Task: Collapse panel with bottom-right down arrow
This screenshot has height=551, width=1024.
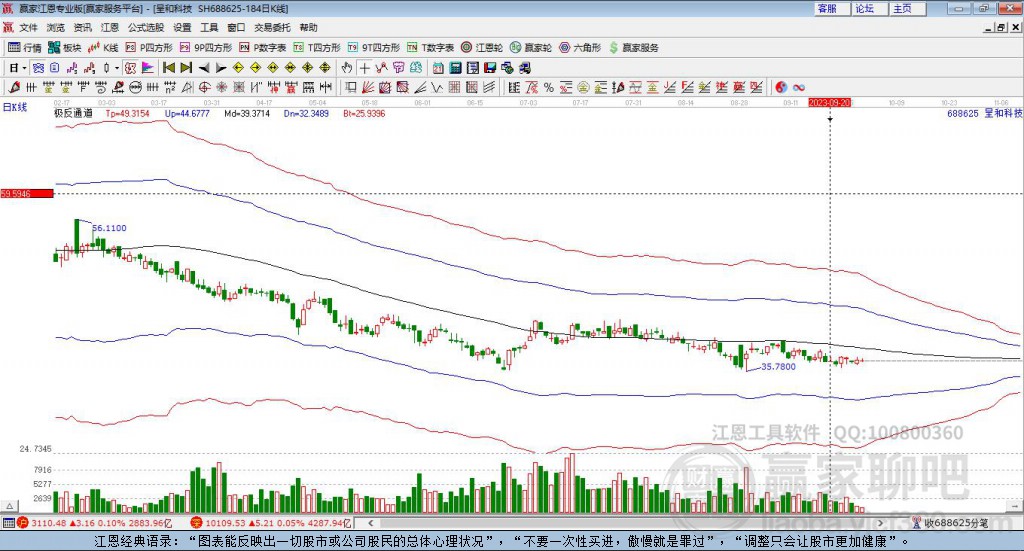Action: pyautogui.click(x=1015, y=507)
